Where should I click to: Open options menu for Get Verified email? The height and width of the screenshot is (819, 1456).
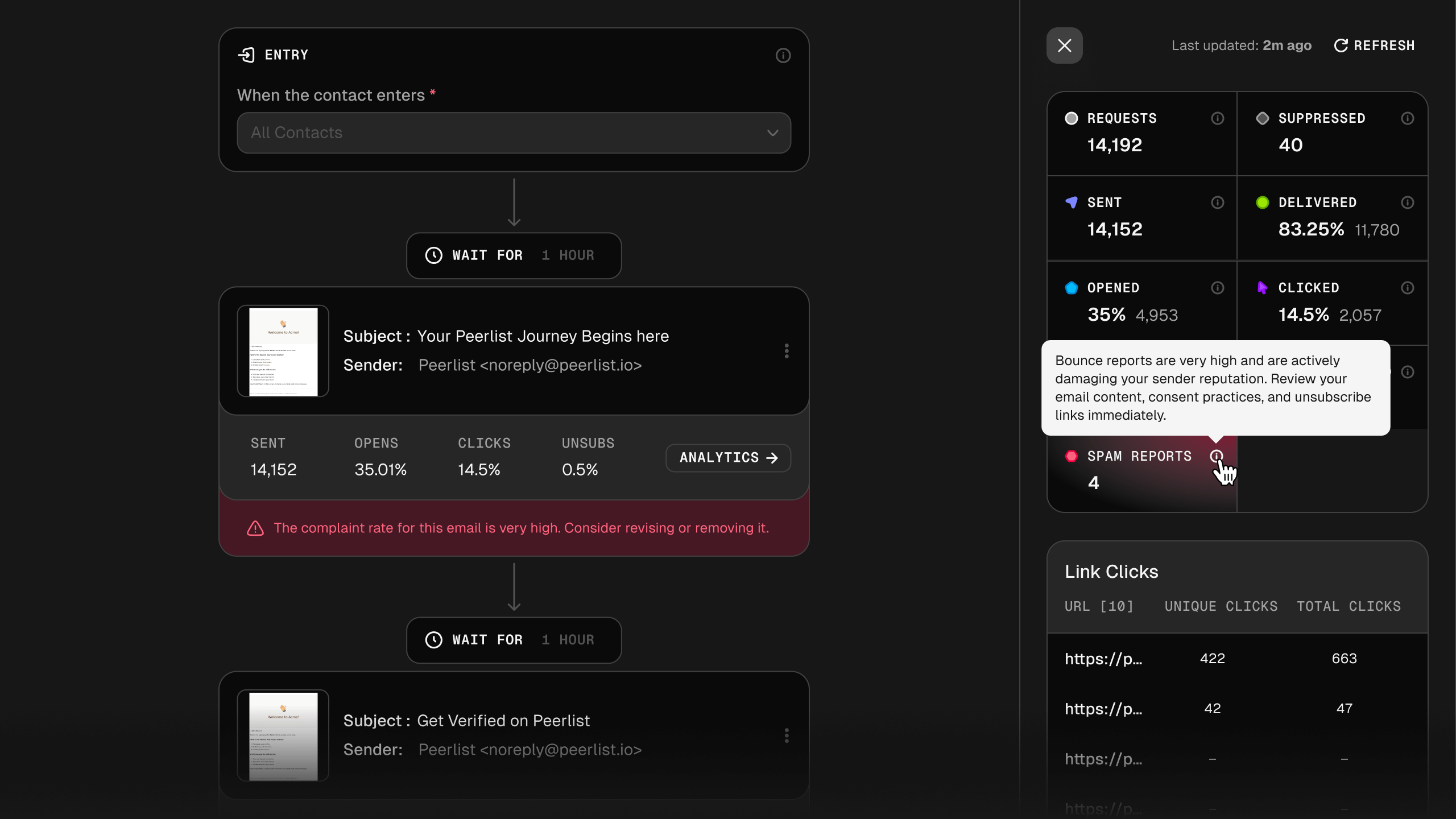click(787, 735)
